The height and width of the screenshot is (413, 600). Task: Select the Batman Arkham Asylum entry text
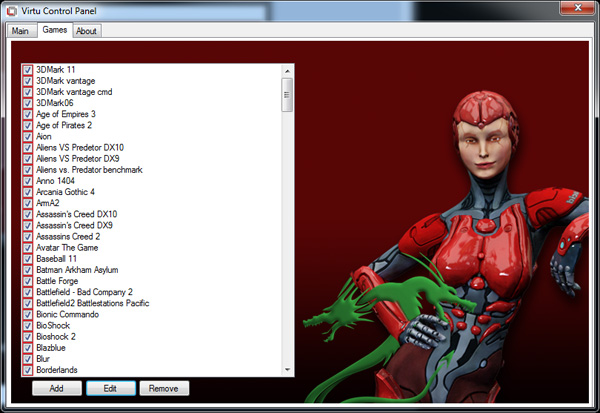pyautogui.click(x=77, y=270)
